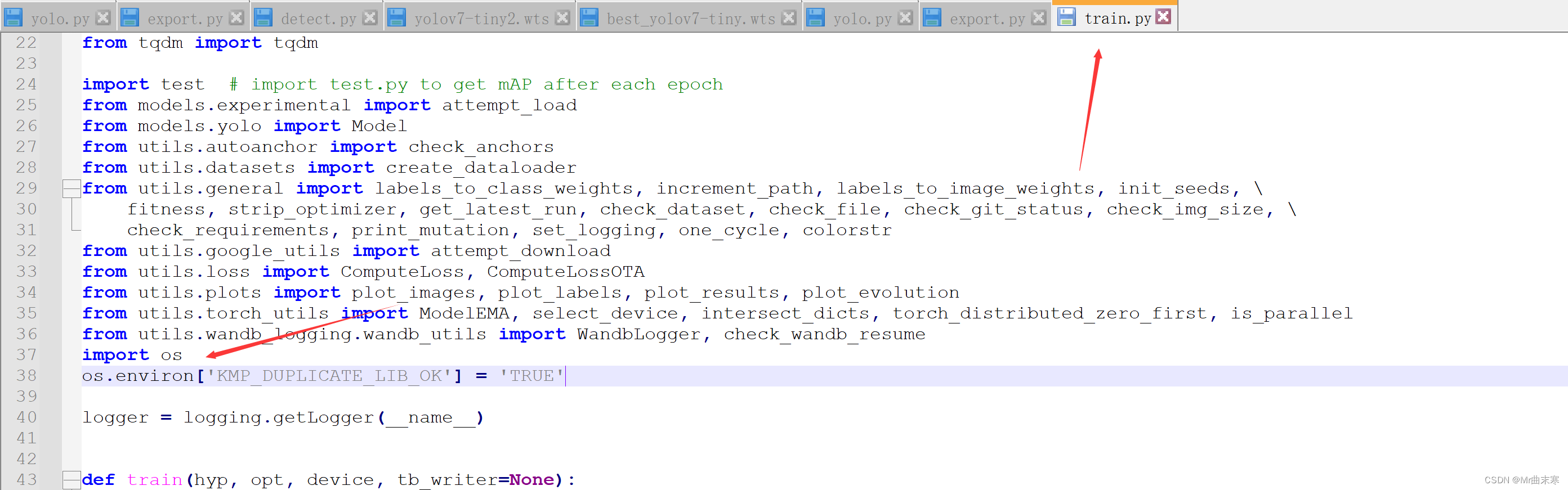Close the export.py tab beside detect.py
The width and height of the screenshot is (1568, 490).
(x=236, y=17)
